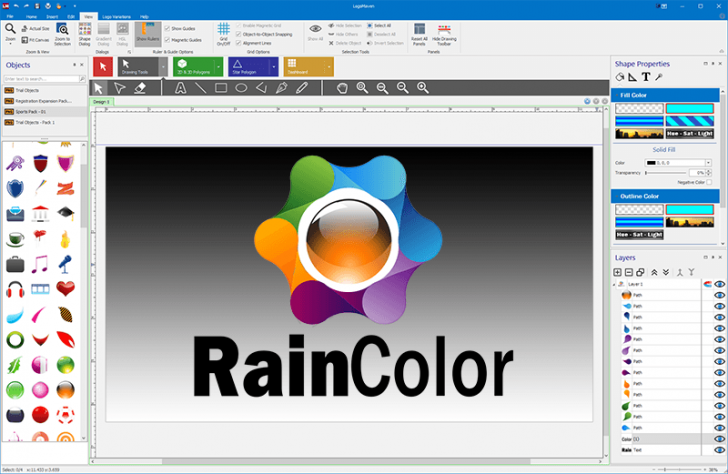Click Select All in Selection Tools
This screenshot has height=474, width=728.
(379, 26)
